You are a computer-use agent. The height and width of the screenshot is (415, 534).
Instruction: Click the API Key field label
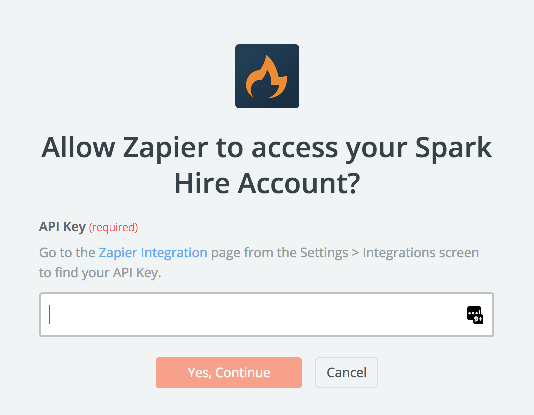point(62,227)
